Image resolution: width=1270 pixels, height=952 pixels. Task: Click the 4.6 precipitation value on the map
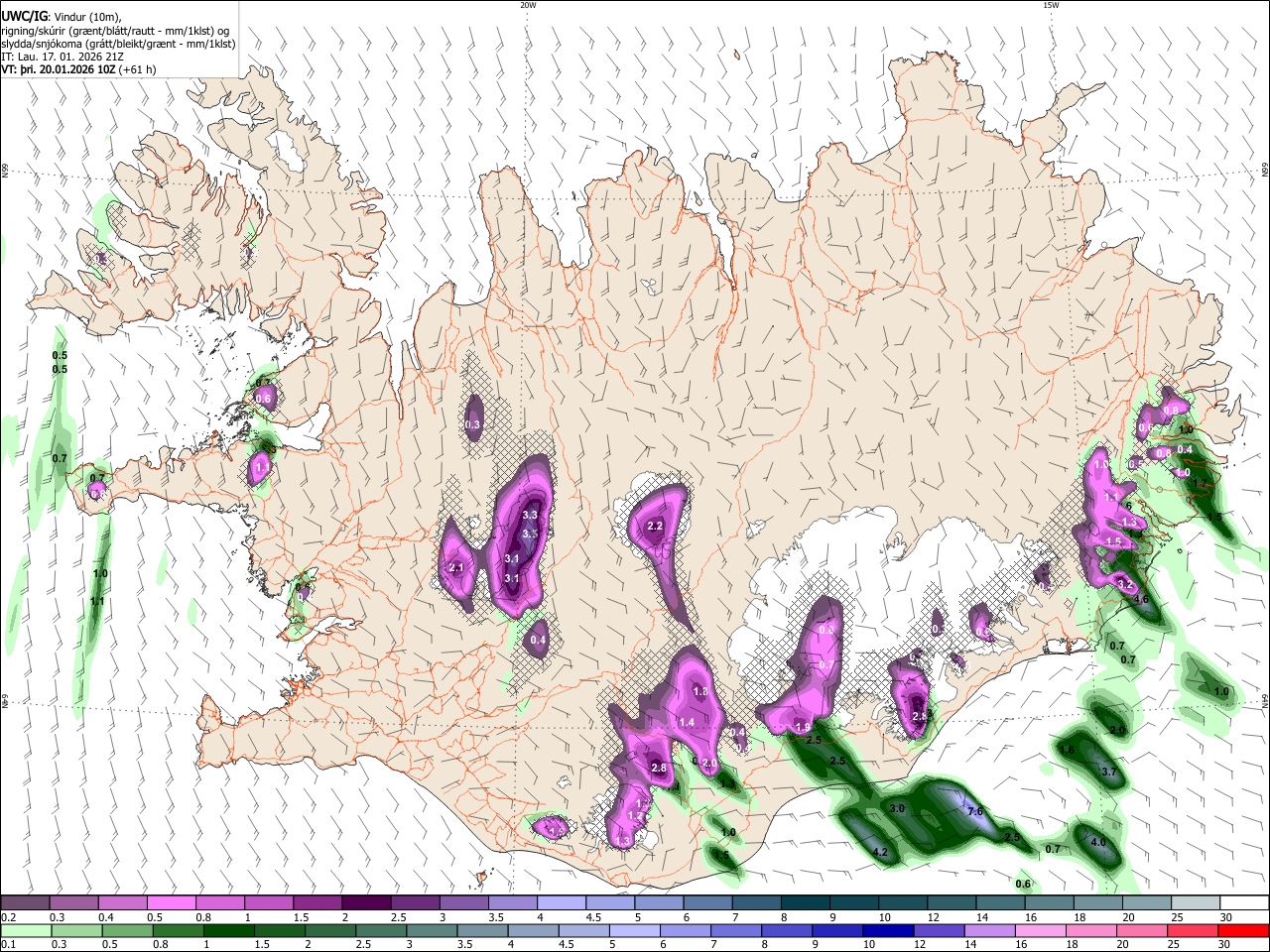point(1141,599)
